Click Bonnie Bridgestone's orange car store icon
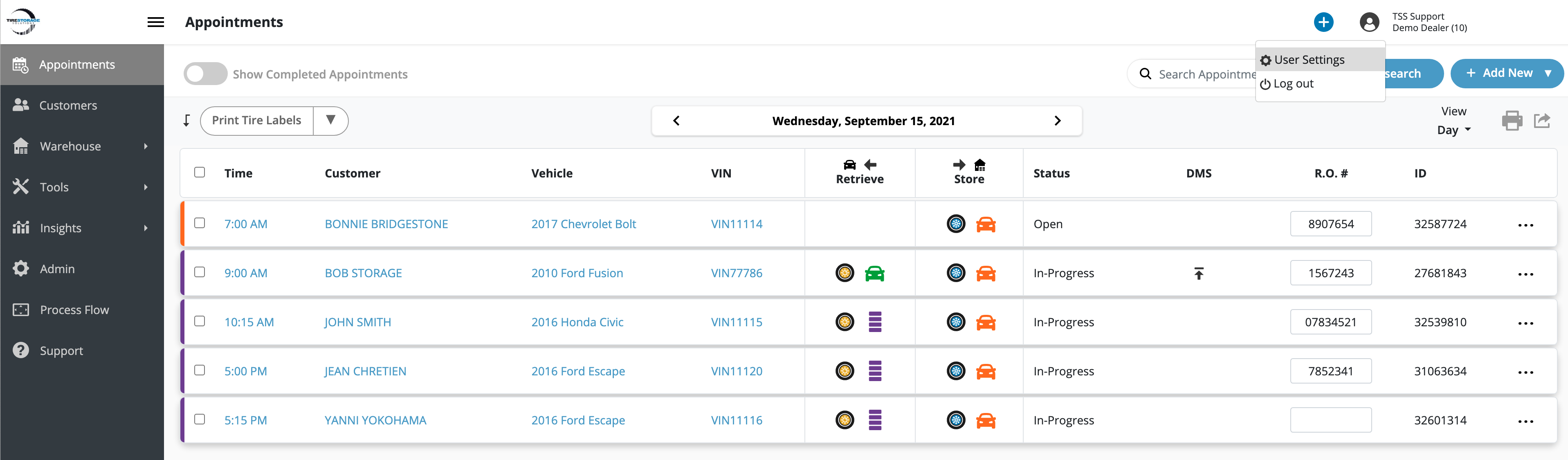 [x=986, y=224]
